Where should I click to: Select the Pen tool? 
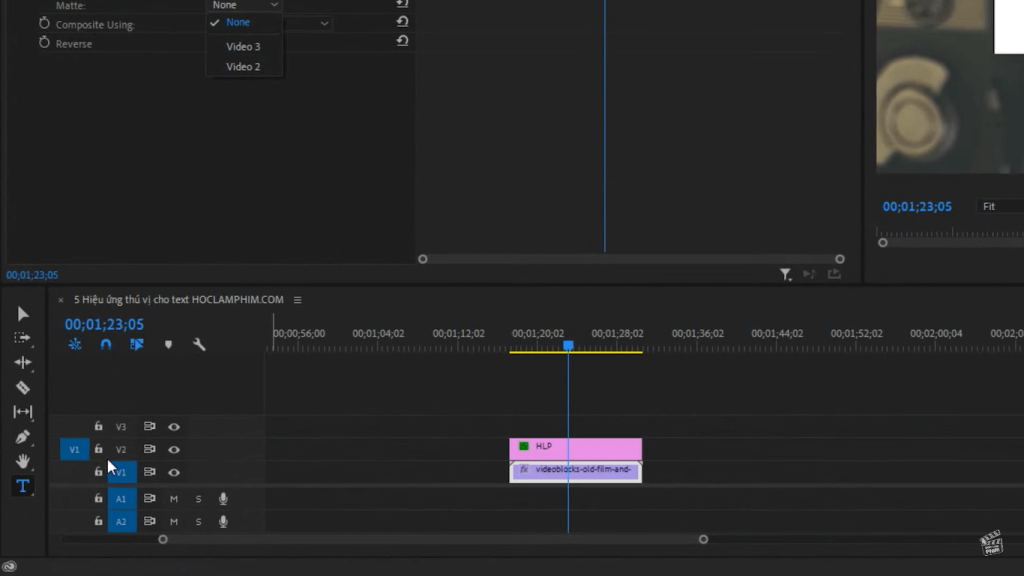coord(22,437)
